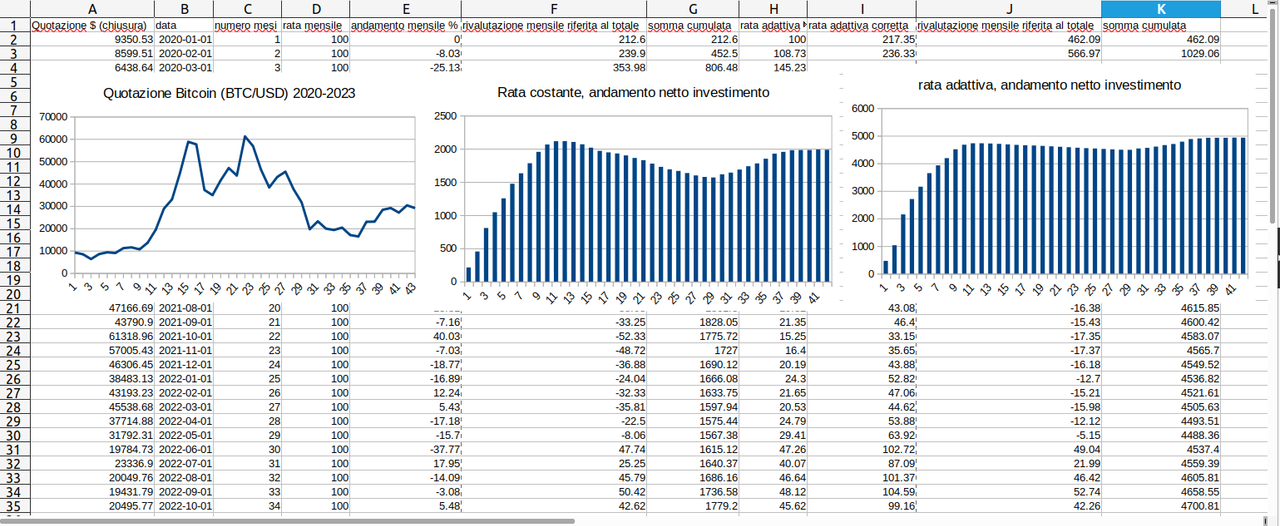
Task: Select column A header
Action: [x=93, y=9]
